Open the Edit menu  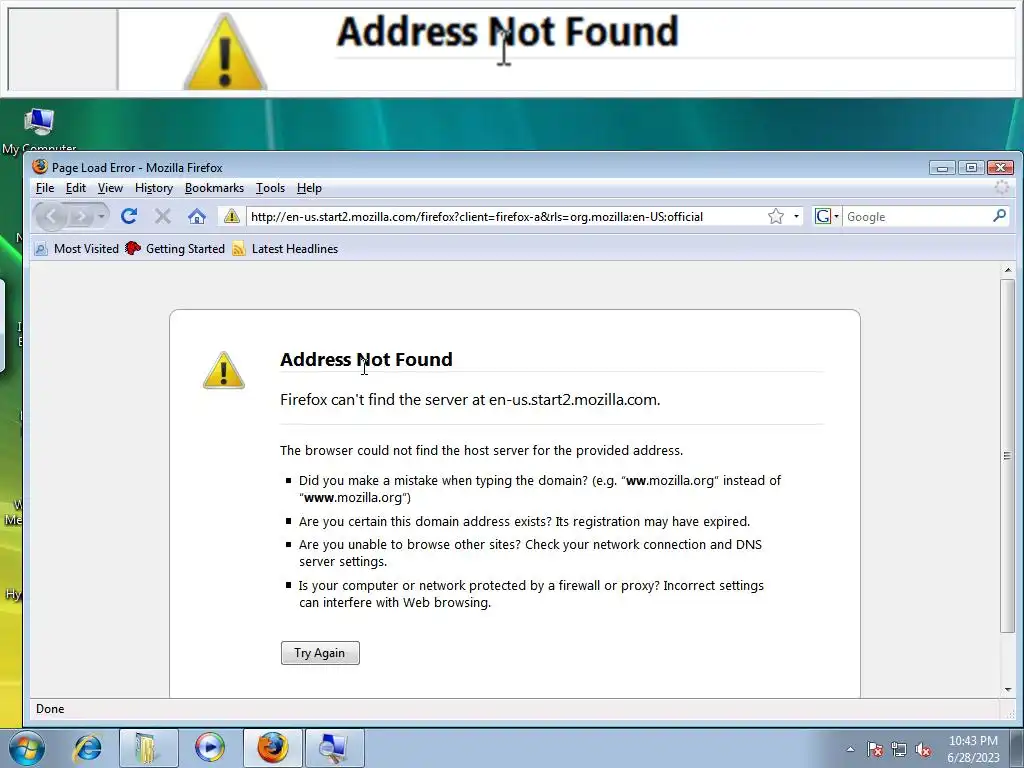pos(76,188)
